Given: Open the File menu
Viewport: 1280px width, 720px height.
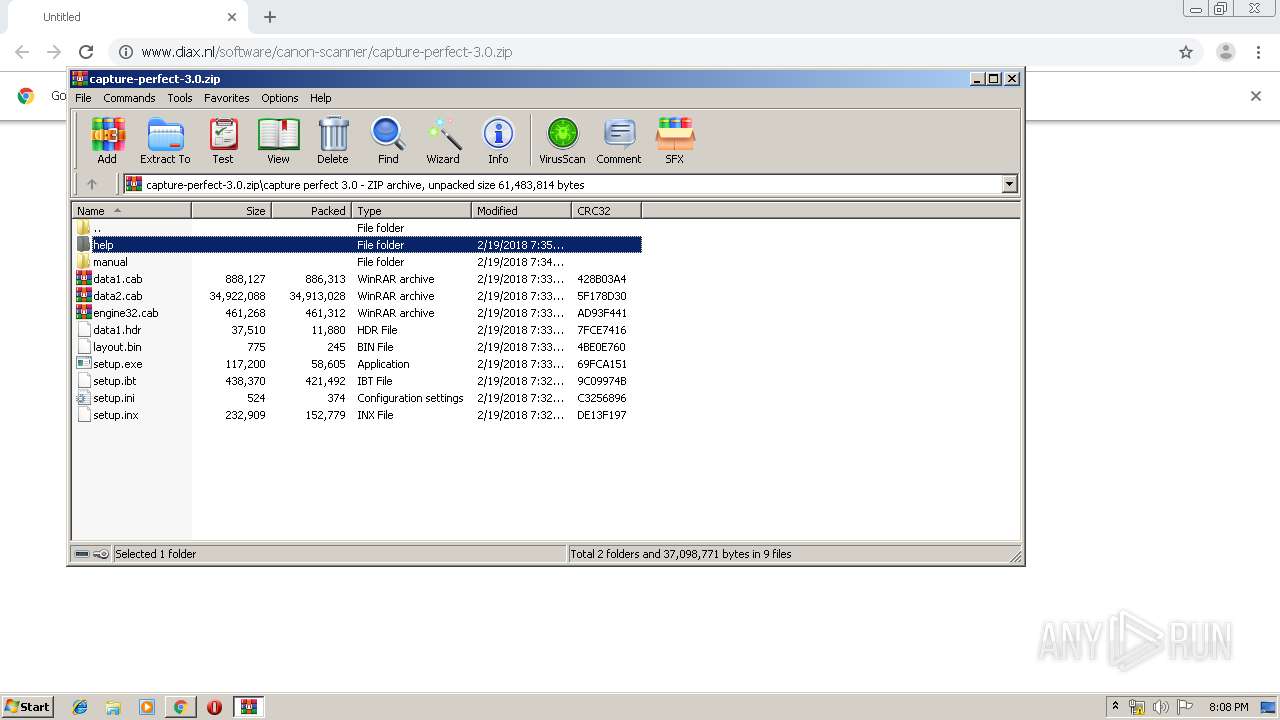Looking at the screenshot, I should (x=83, y=98).
